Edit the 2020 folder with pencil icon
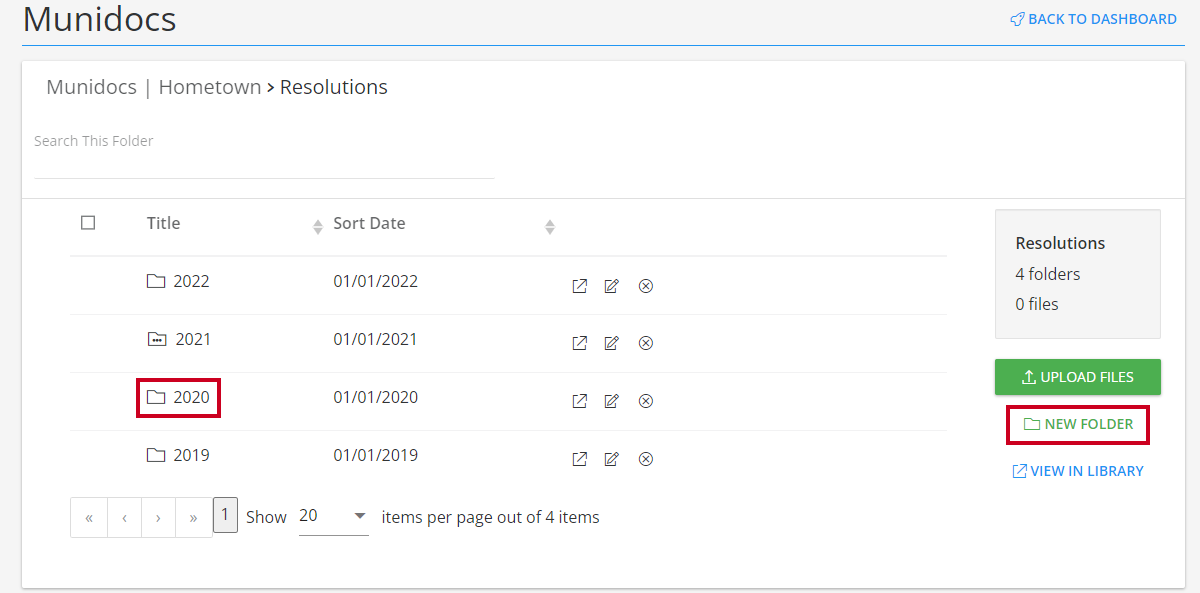1200x593 pixels. coord(612,401)
